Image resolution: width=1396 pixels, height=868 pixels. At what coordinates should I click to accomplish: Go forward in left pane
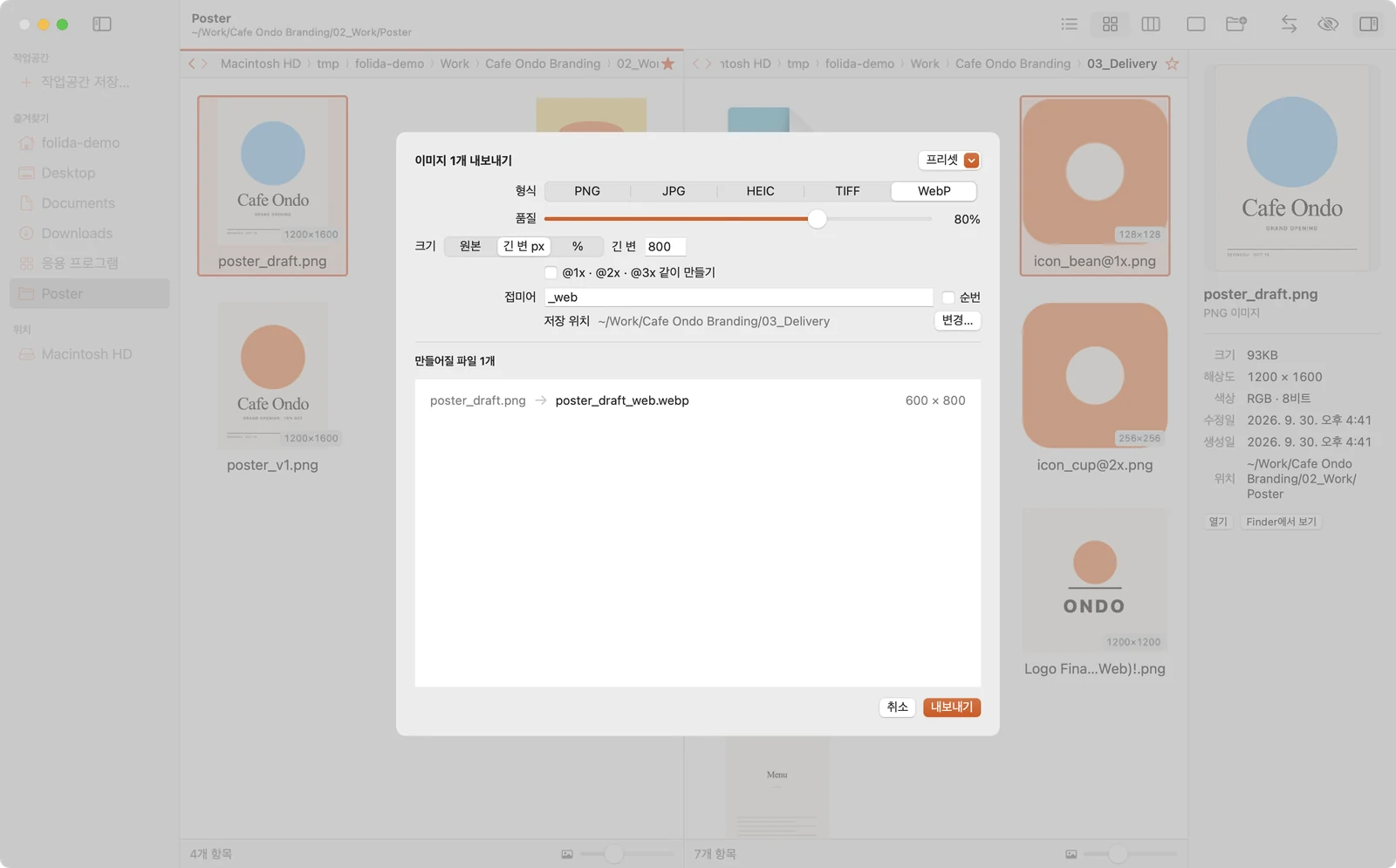click(204, 64)
